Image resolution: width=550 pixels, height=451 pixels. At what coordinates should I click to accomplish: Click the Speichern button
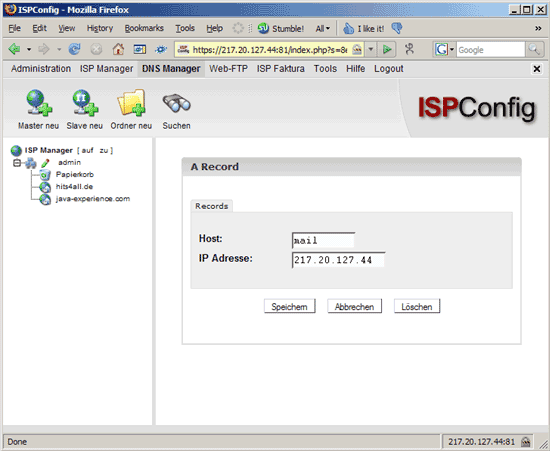coord(290,307)
